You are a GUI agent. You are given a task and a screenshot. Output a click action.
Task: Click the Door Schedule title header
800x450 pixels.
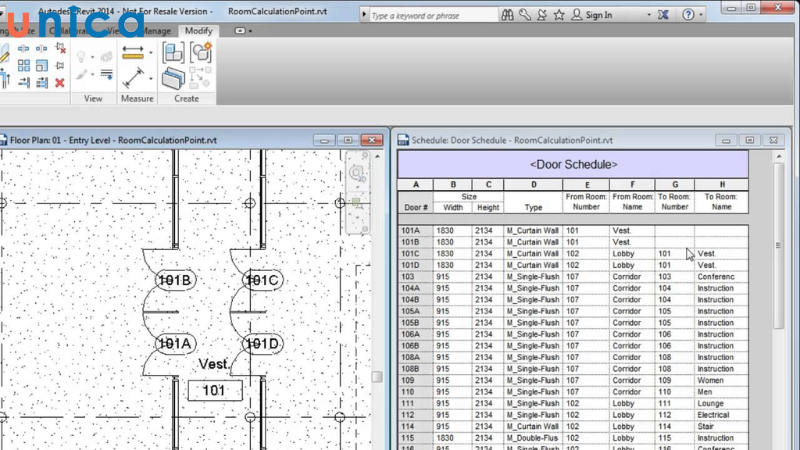573,164
